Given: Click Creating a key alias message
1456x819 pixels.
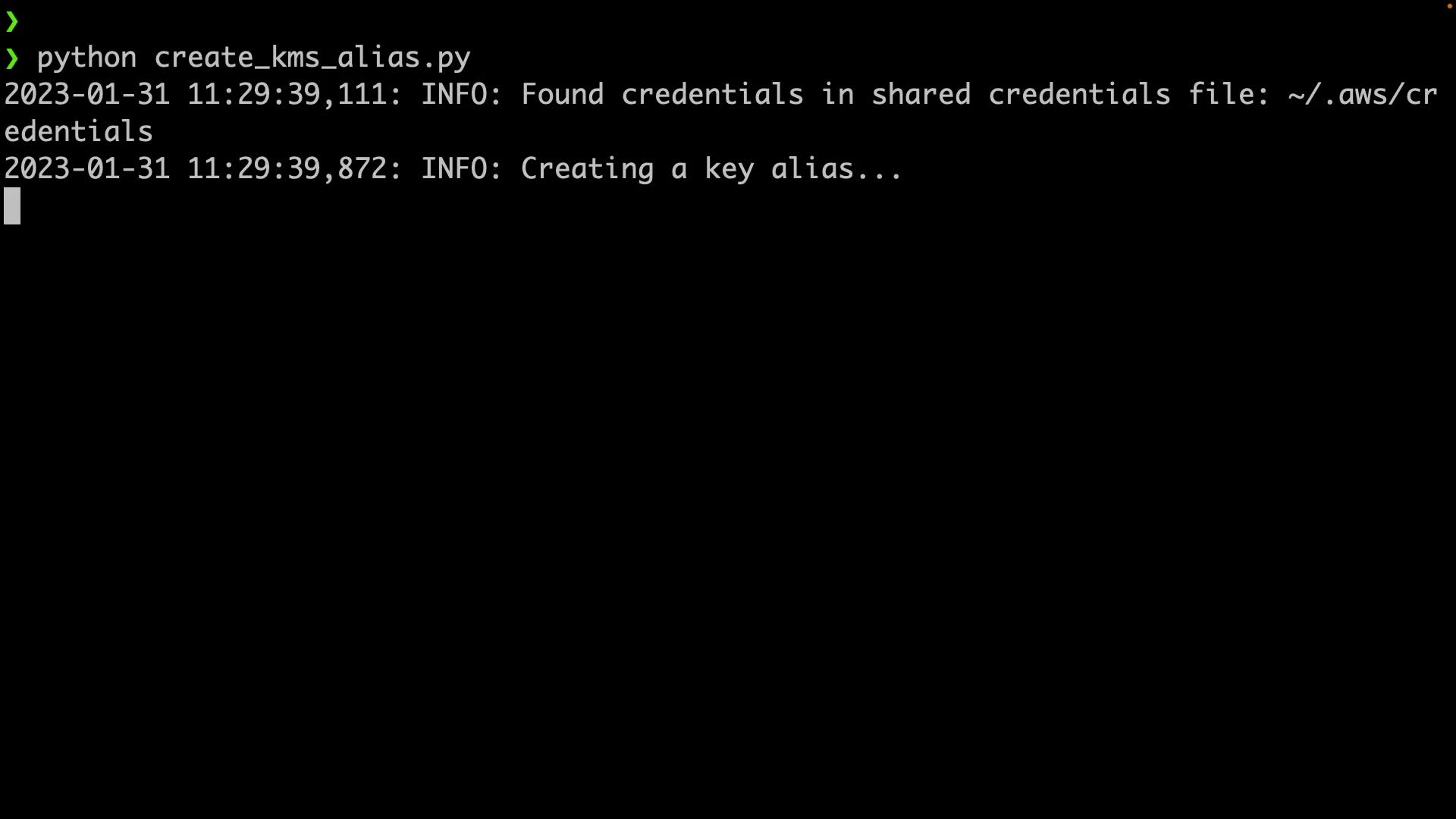Looking at the screenshot, I should (x=711, y=168).
